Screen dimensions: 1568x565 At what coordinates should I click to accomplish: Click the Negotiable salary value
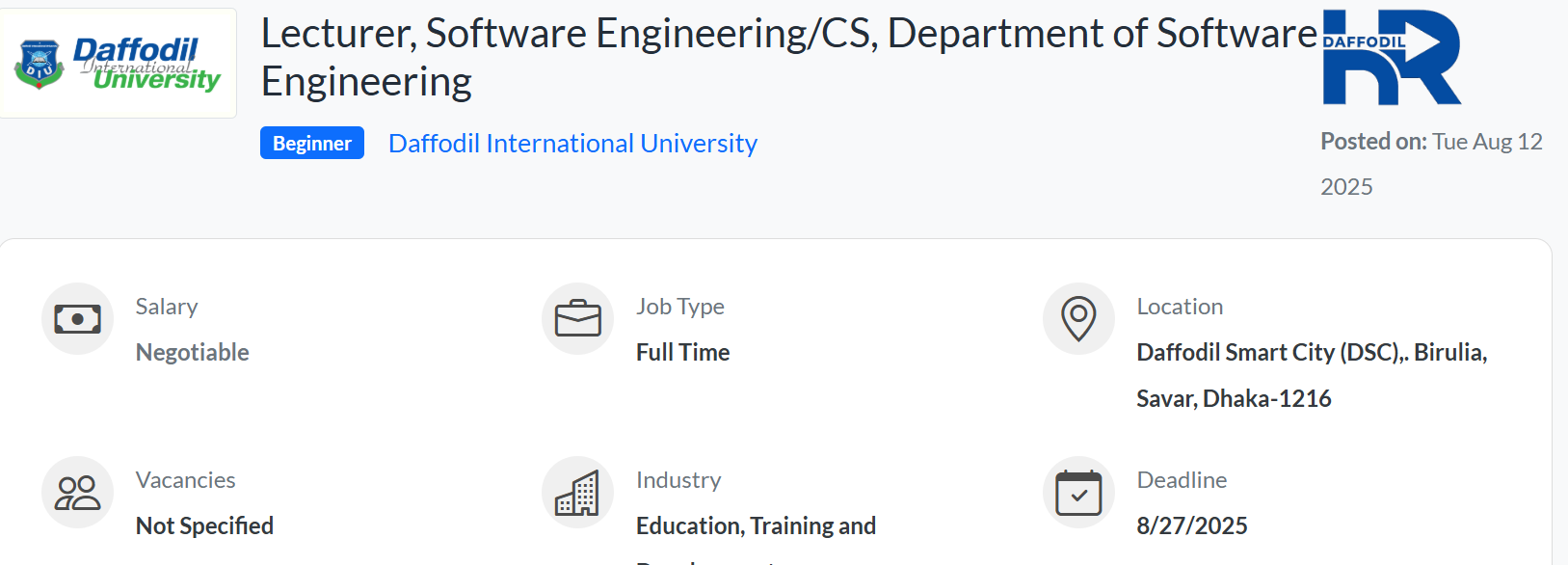193,352
